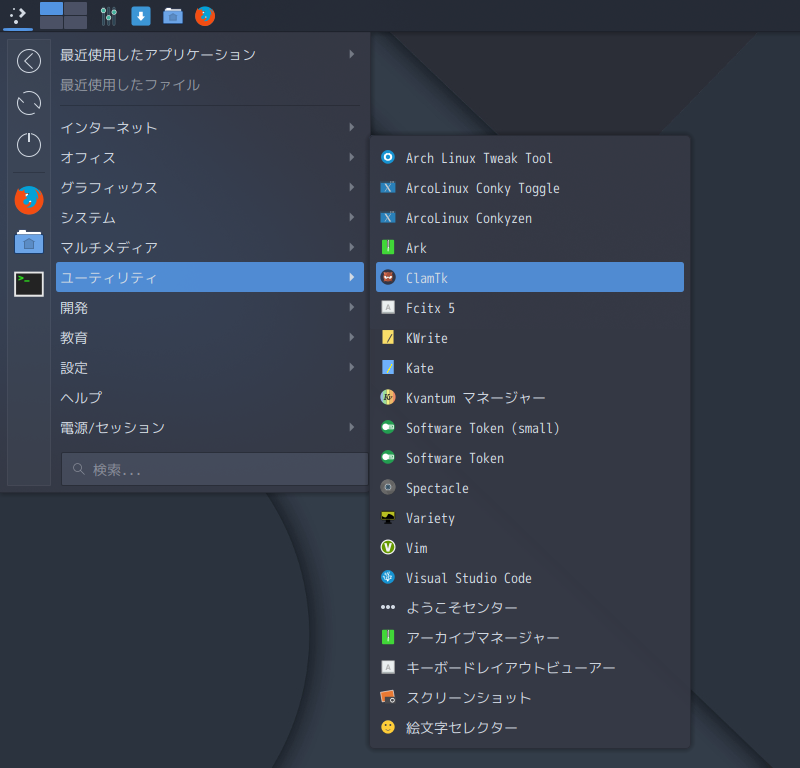Click the restart circular arrows icon

point(29,103)
